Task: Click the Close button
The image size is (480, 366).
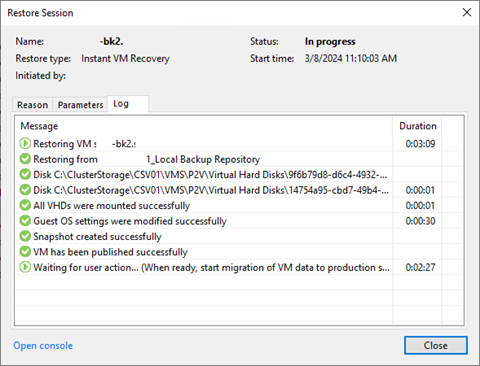Action: (436, 345)
